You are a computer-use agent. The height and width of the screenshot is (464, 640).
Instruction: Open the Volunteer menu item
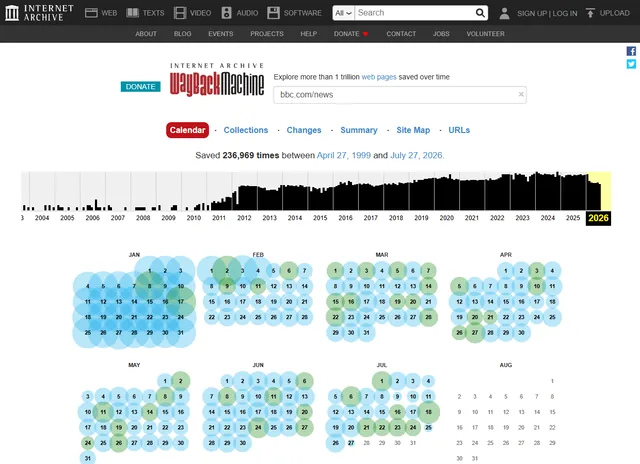click(x=485, y=34)
